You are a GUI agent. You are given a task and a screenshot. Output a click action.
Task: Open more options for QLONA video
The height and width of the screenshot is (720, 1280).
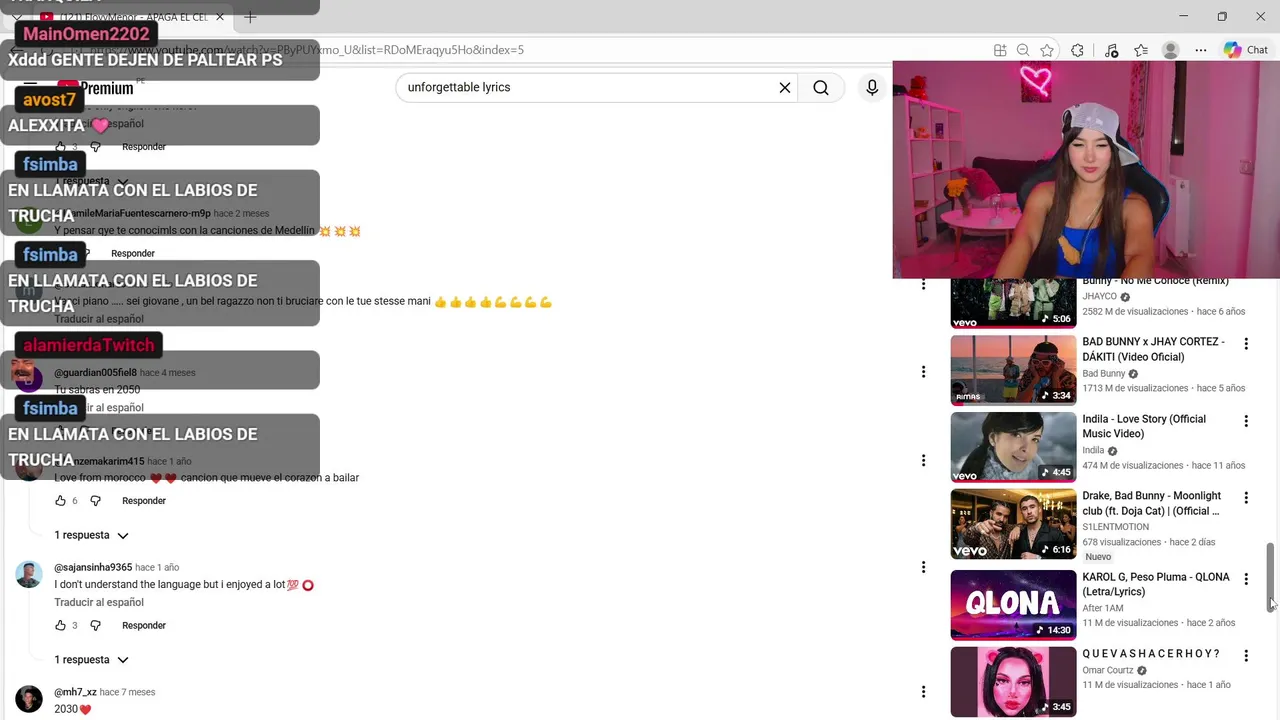tap(1246, 579)
